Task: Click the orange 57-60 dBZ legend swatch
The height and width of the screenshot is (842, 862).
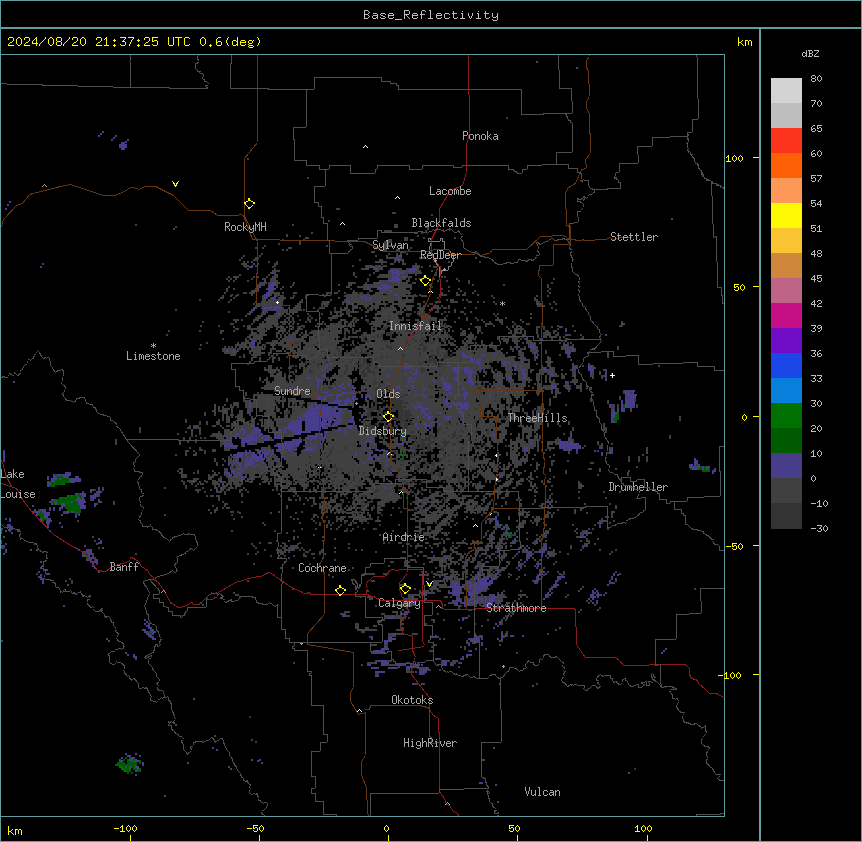Action: (x=786, y=165)
